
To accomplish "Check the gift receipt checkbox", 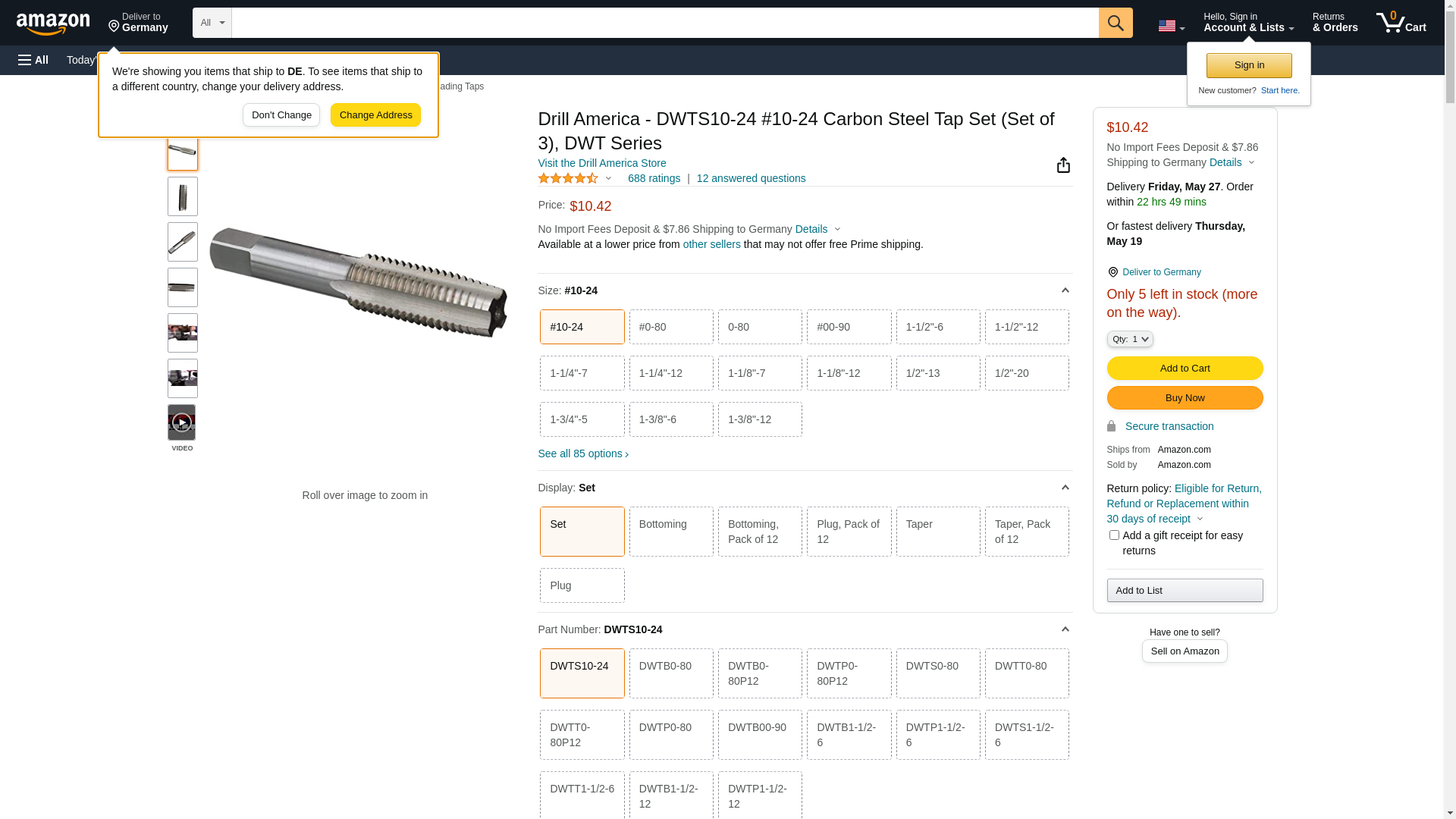I will click(x=1114, y=535).
